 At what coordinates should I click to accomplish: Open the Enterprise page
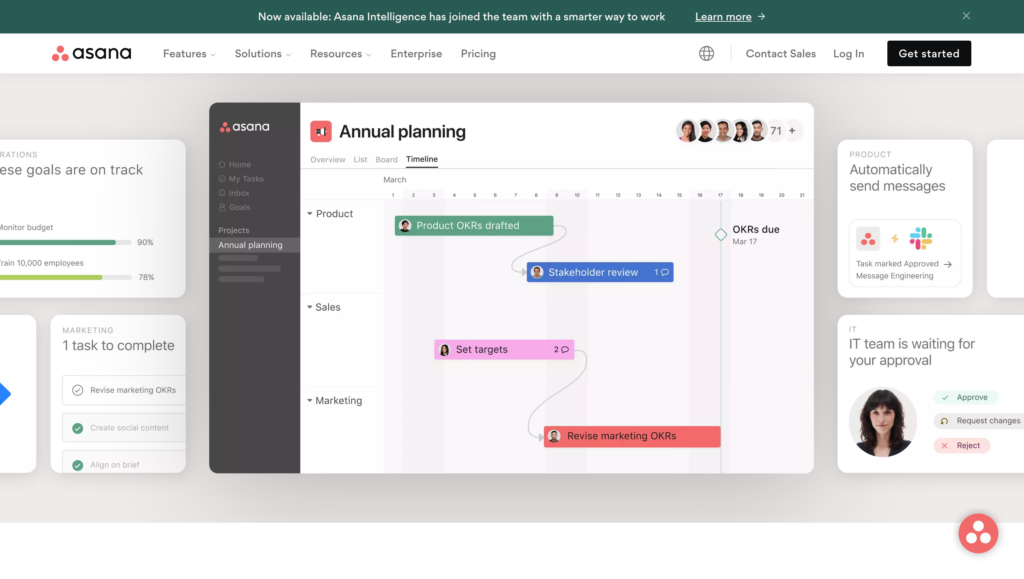click(416, 54)
